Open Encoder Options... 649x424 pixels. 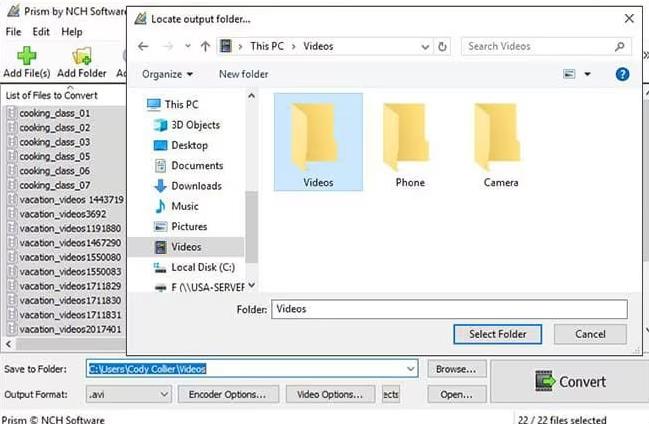point(228,395)
